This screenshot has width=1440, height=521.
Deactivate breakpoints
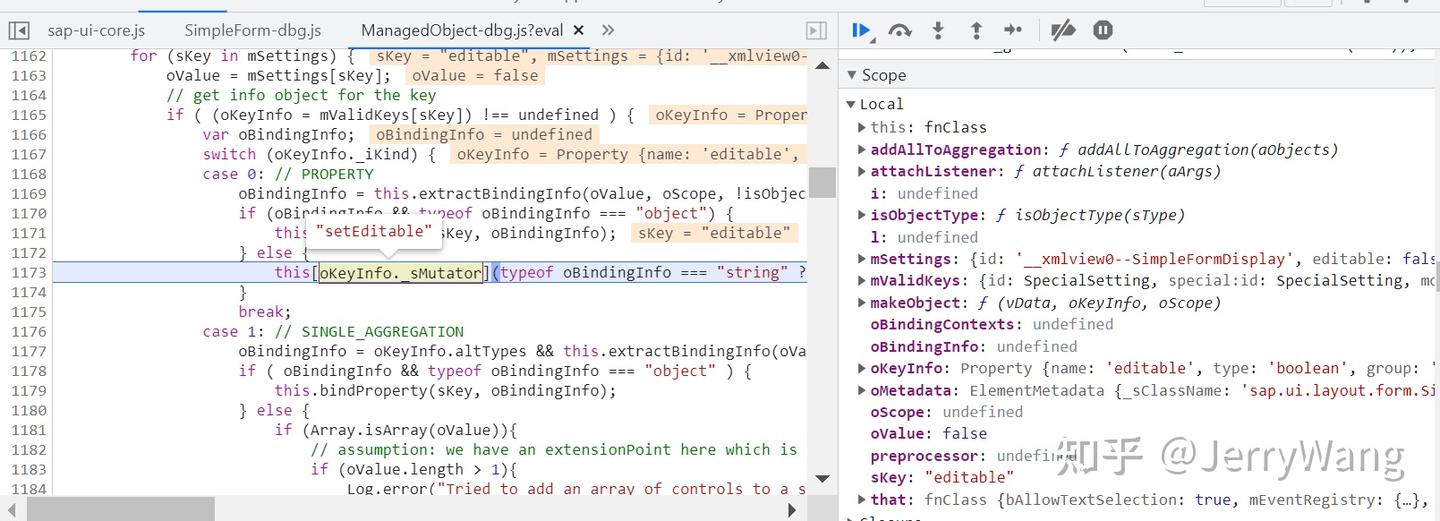tap(1063, 31)
